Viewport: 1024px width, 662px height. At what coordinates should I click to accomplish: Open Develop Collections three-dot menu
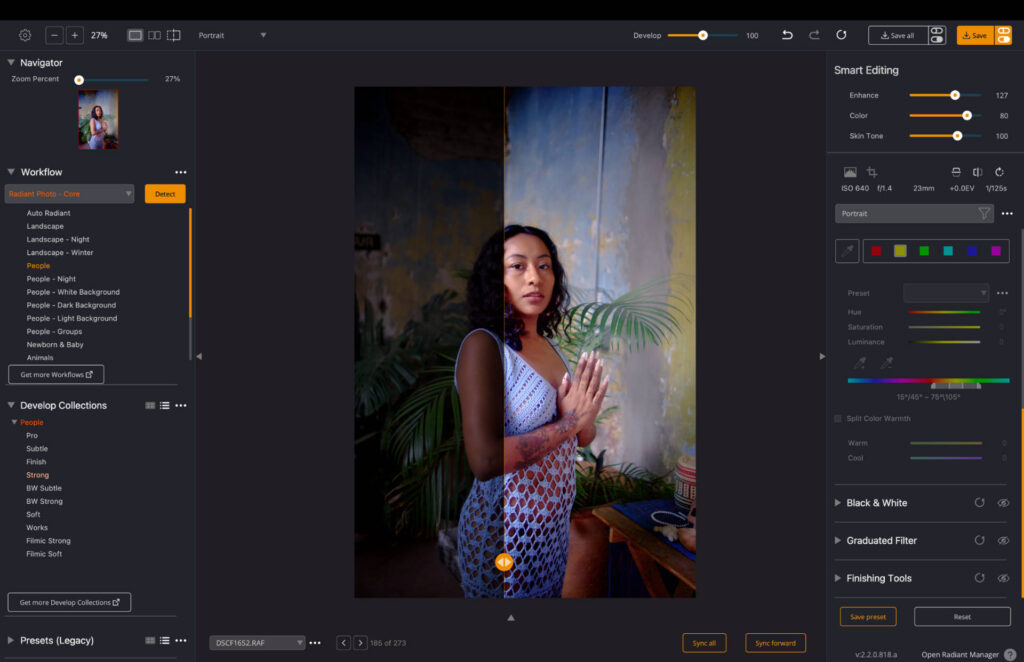click(x=181, y=405)
